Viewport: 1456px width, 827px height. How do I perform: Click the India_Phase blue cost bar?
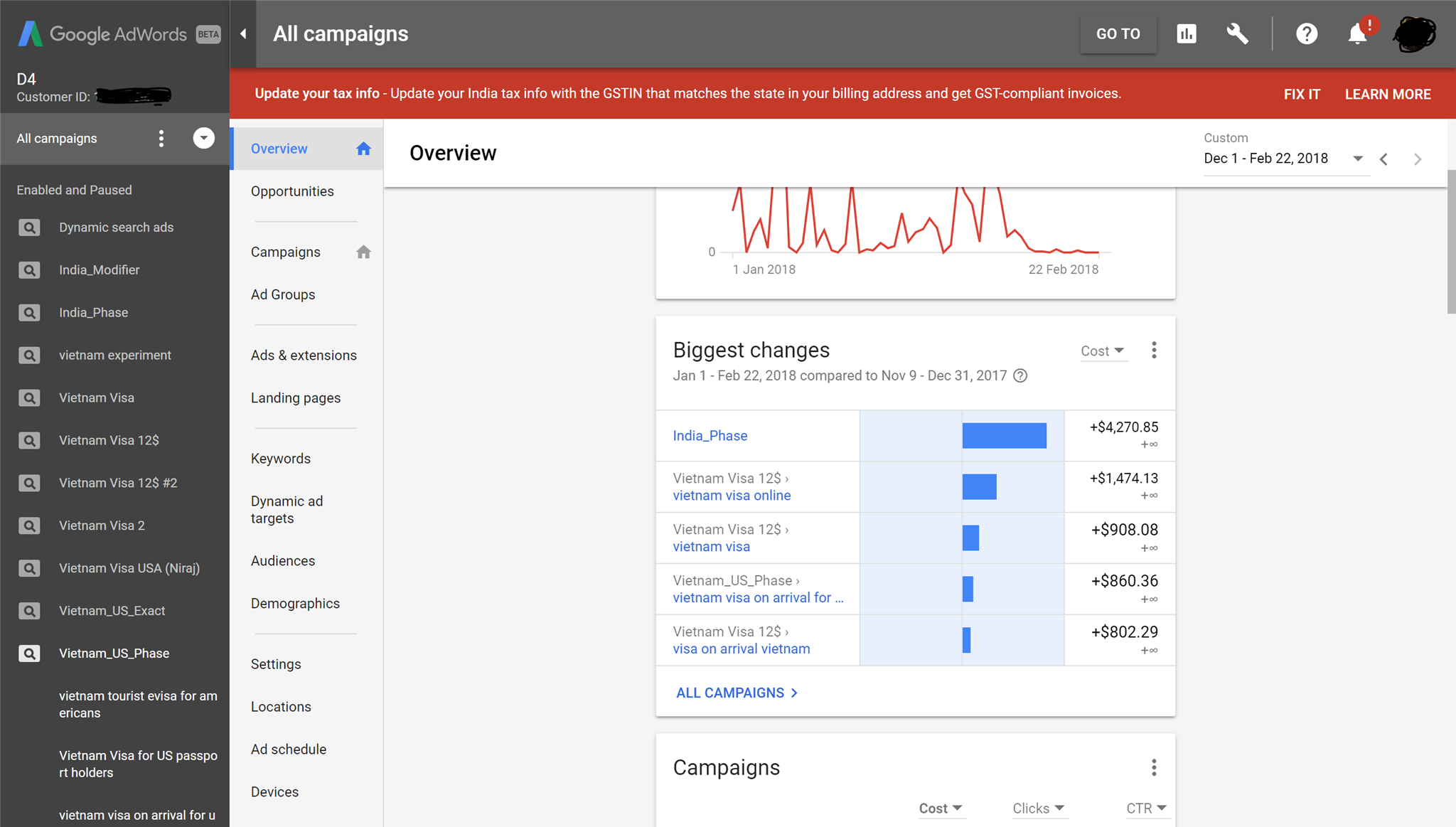tap(1004, 435)
